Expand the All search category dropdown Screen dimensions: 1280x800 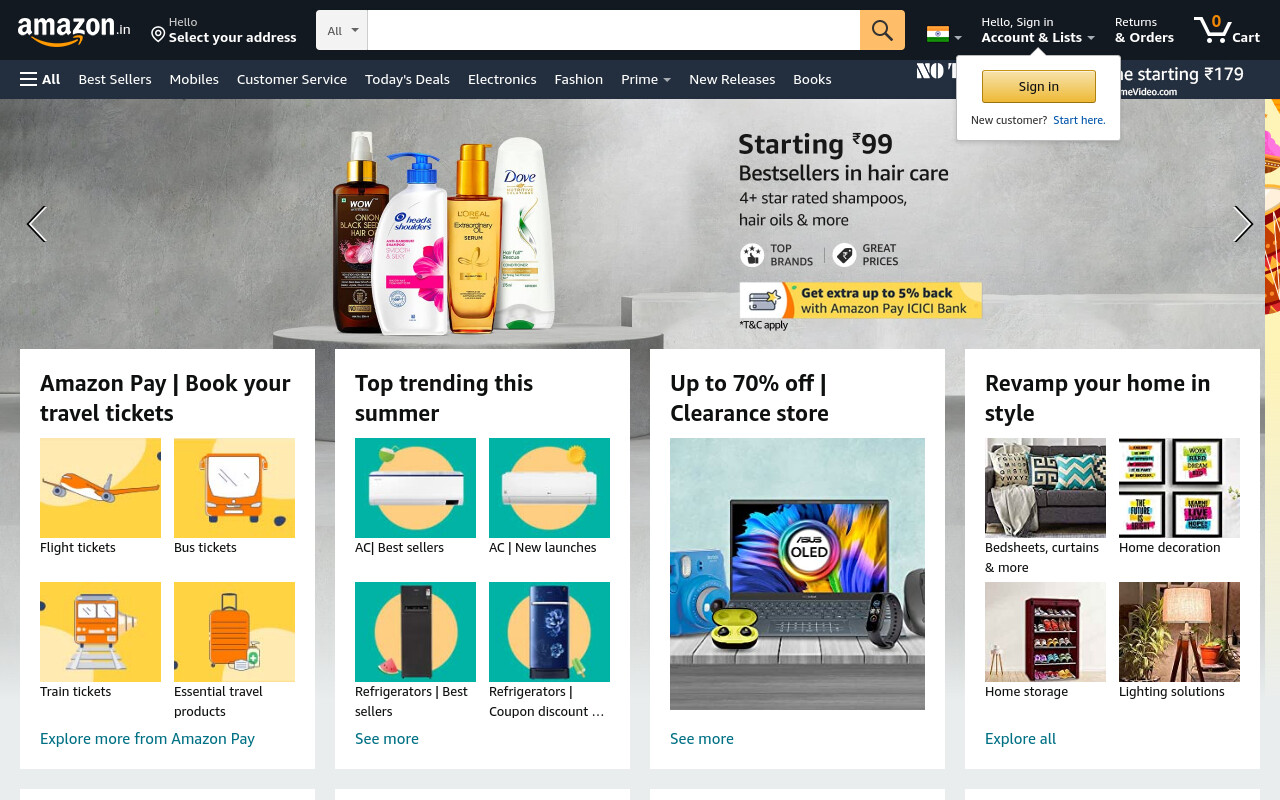click(342, 30)
